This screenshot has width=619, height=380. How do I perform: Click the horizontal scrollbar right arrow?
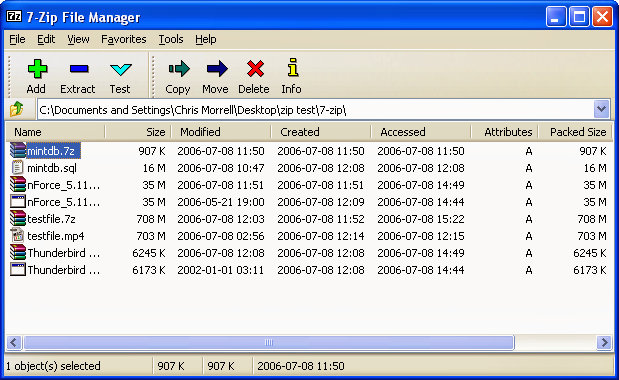tap(604, 342)
